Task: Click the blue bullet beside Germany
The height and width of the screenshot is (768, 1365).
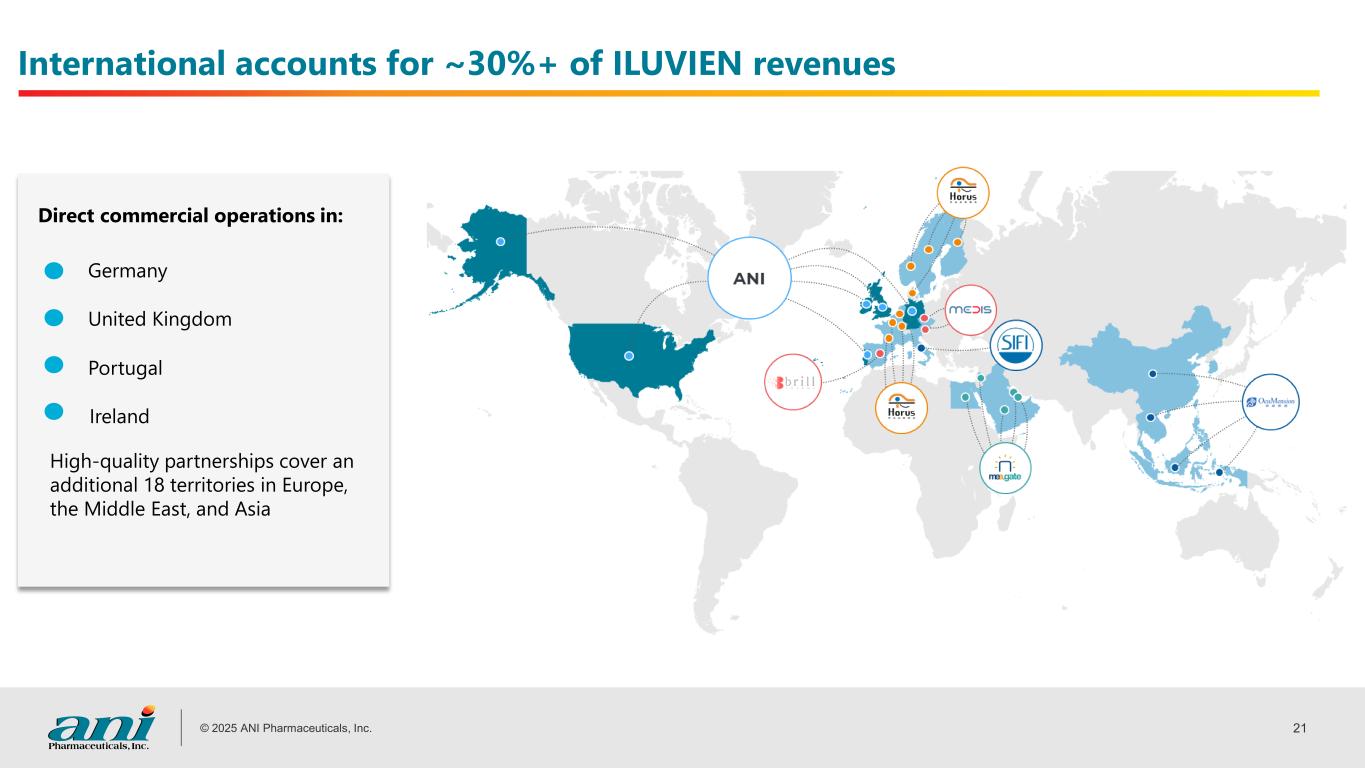Action: (x=55, y=271)
